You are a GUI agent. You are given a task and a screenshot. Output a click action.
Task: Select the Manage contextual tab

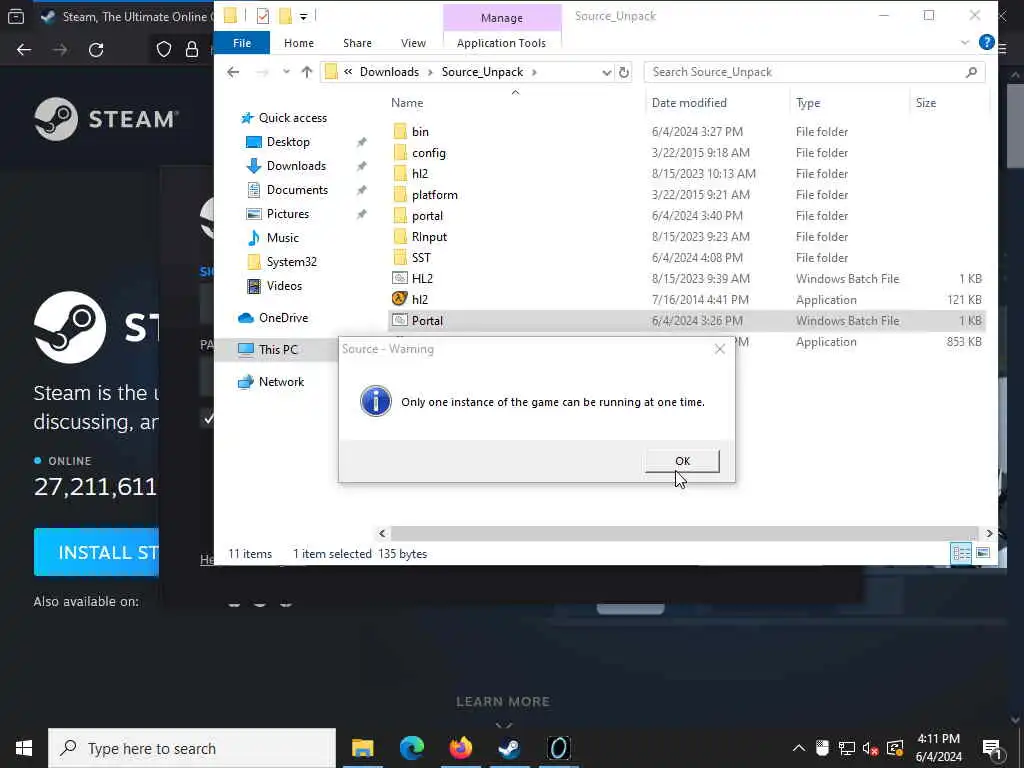(502, 18)
